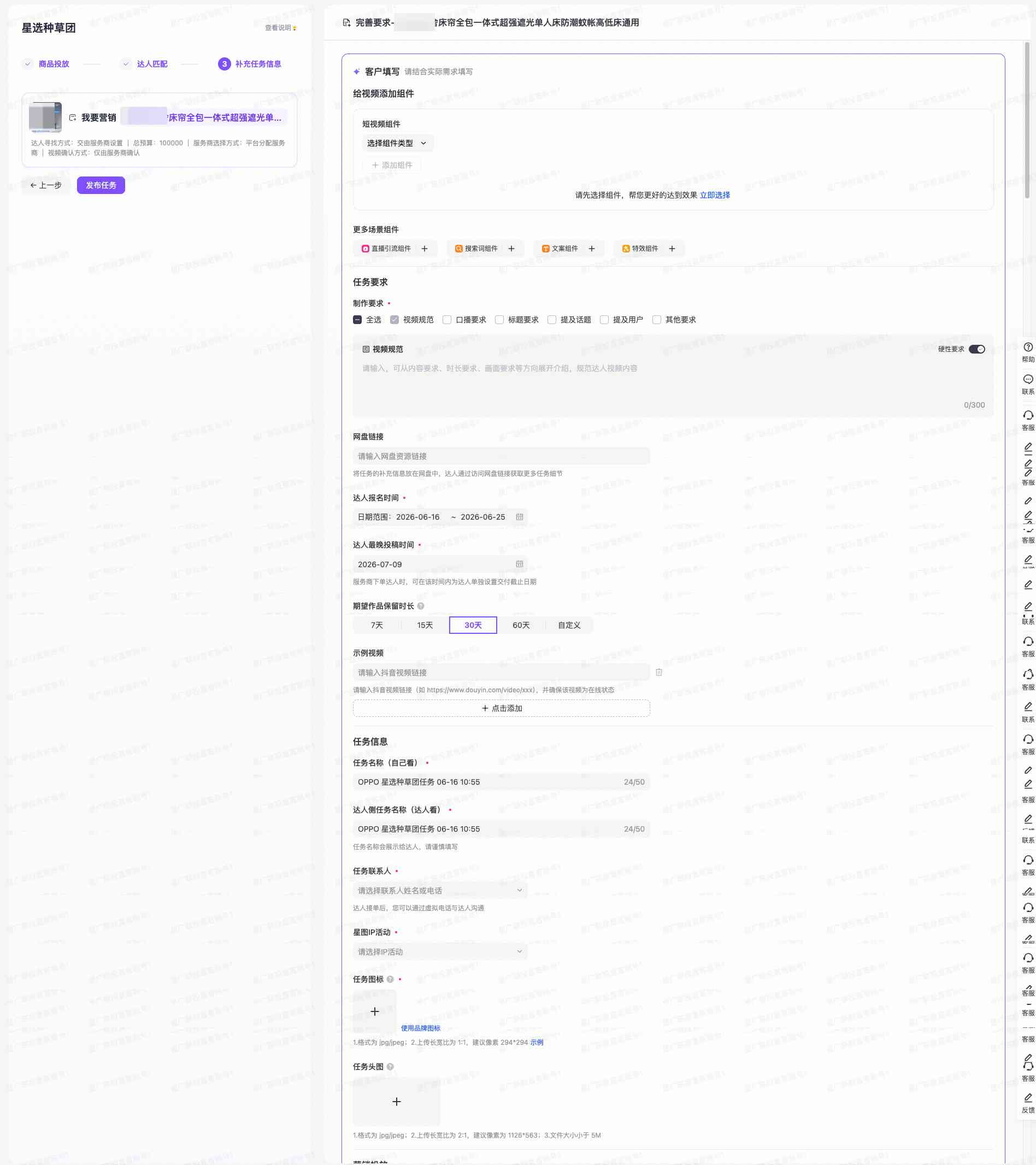
Task: Add a 特效组件 via its plus icon
Action: [x=672, y=249]
